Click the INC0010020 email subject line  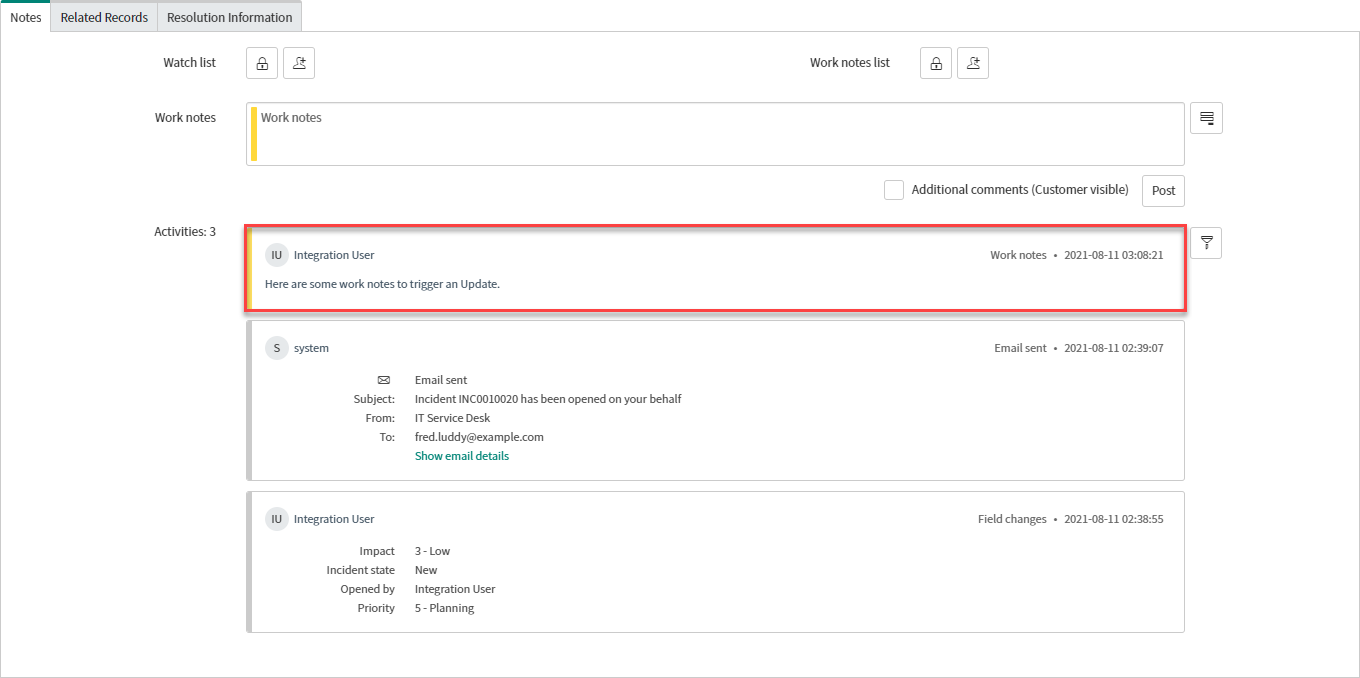(547, 399)
